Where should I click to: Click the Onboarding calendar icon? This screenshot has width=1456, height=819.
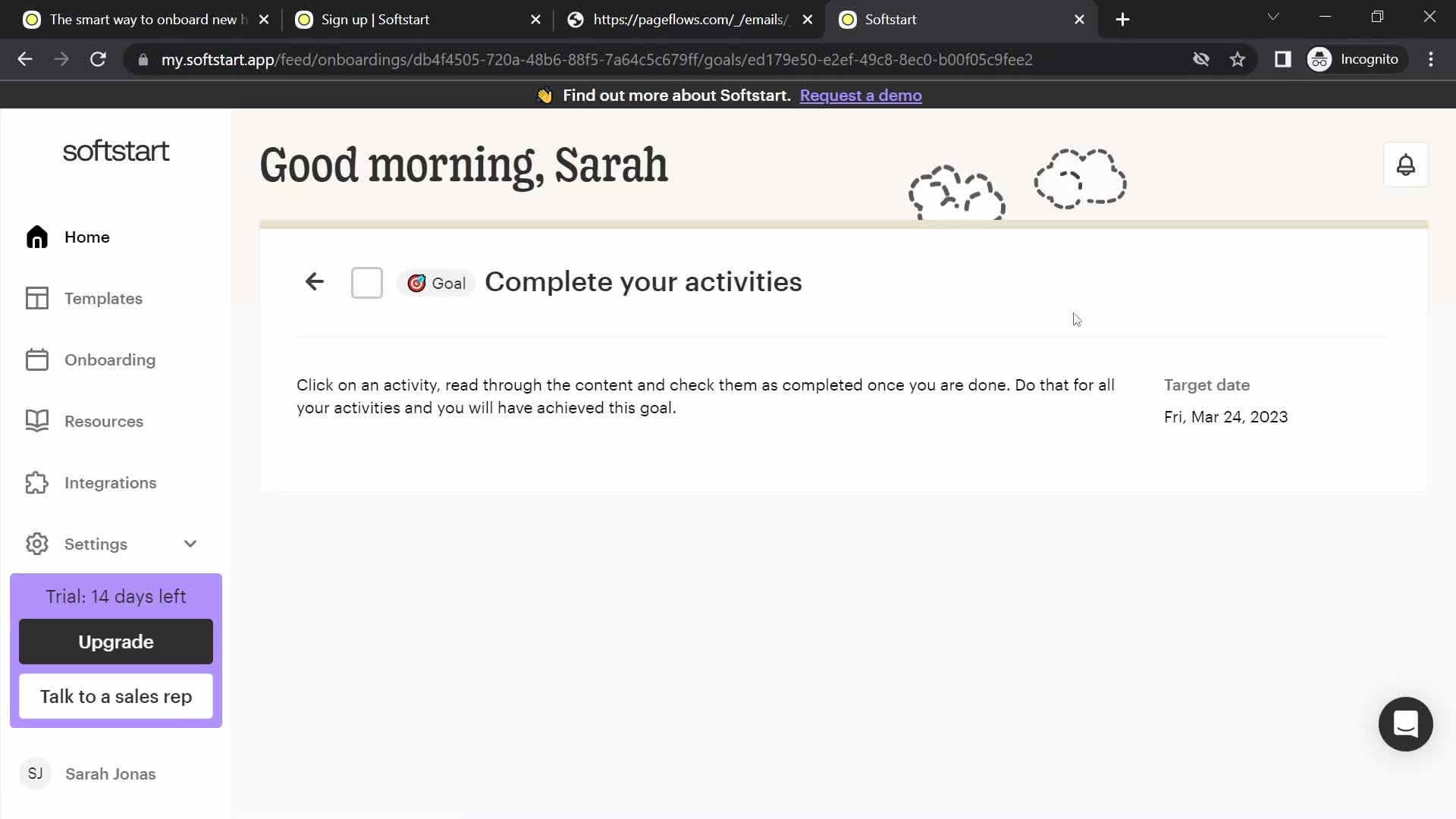36,359
